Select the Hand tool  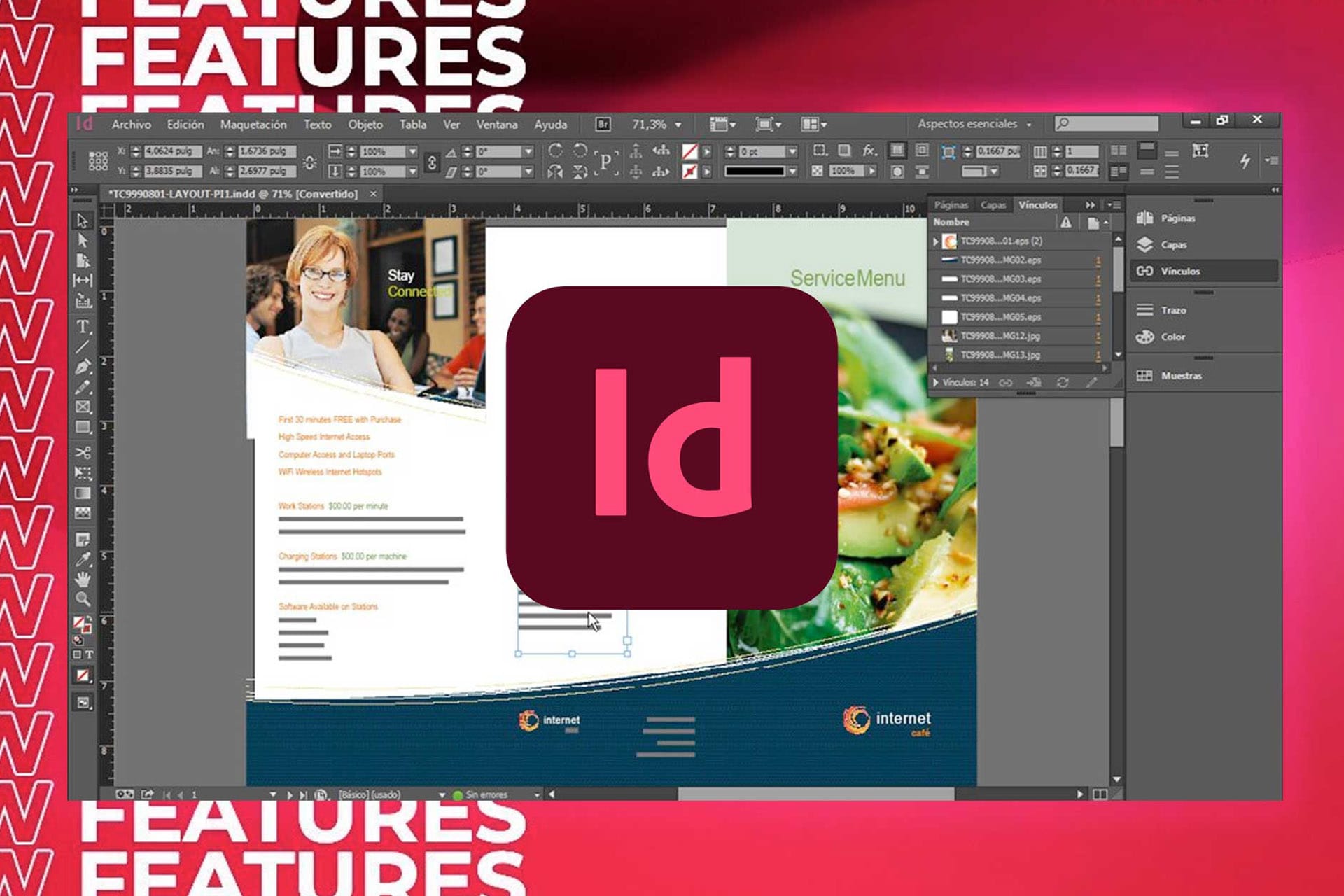(83, 580)
